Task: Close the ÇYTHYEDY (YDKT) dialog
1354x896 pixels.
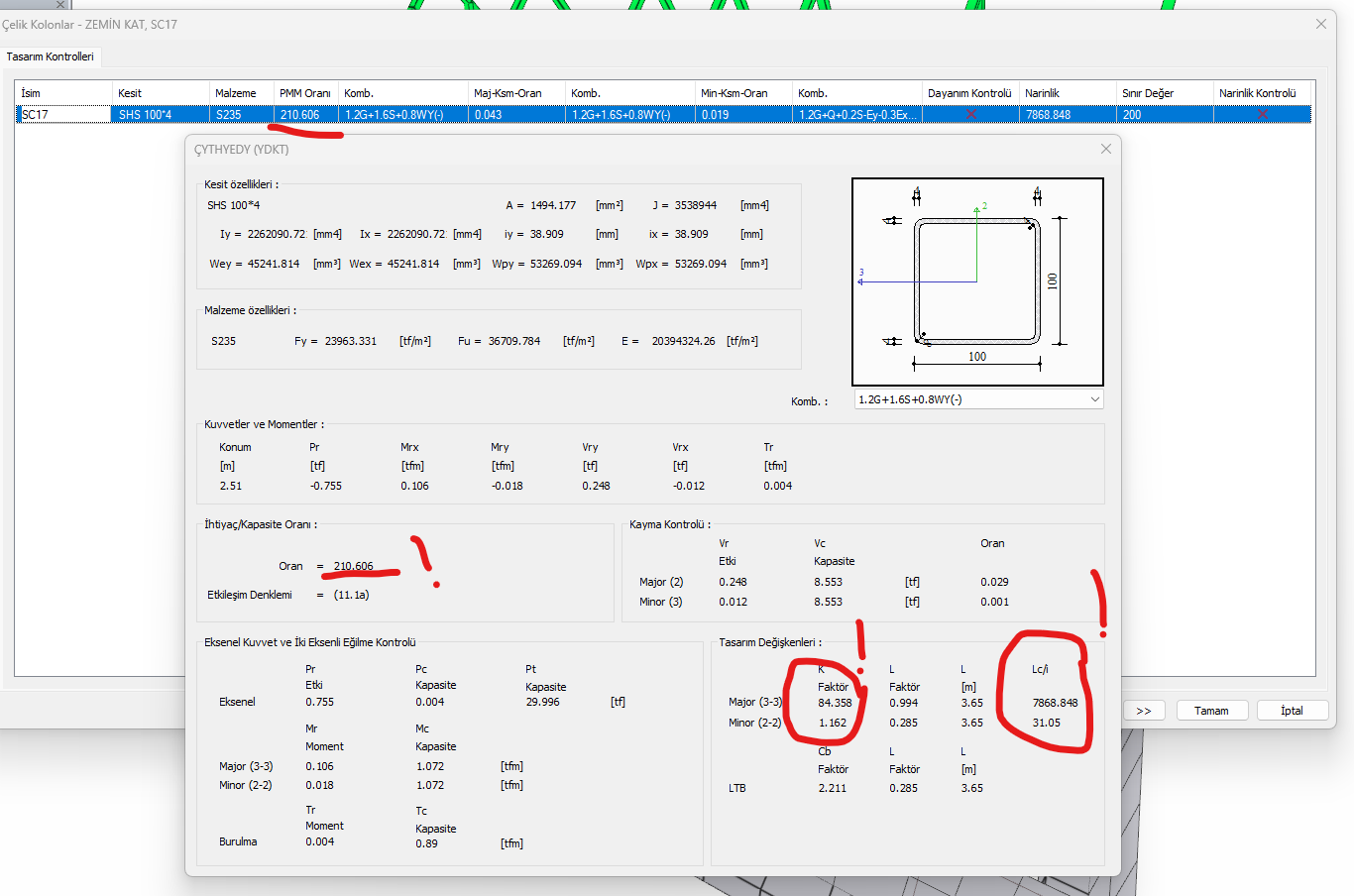Action: [1106, 149]
